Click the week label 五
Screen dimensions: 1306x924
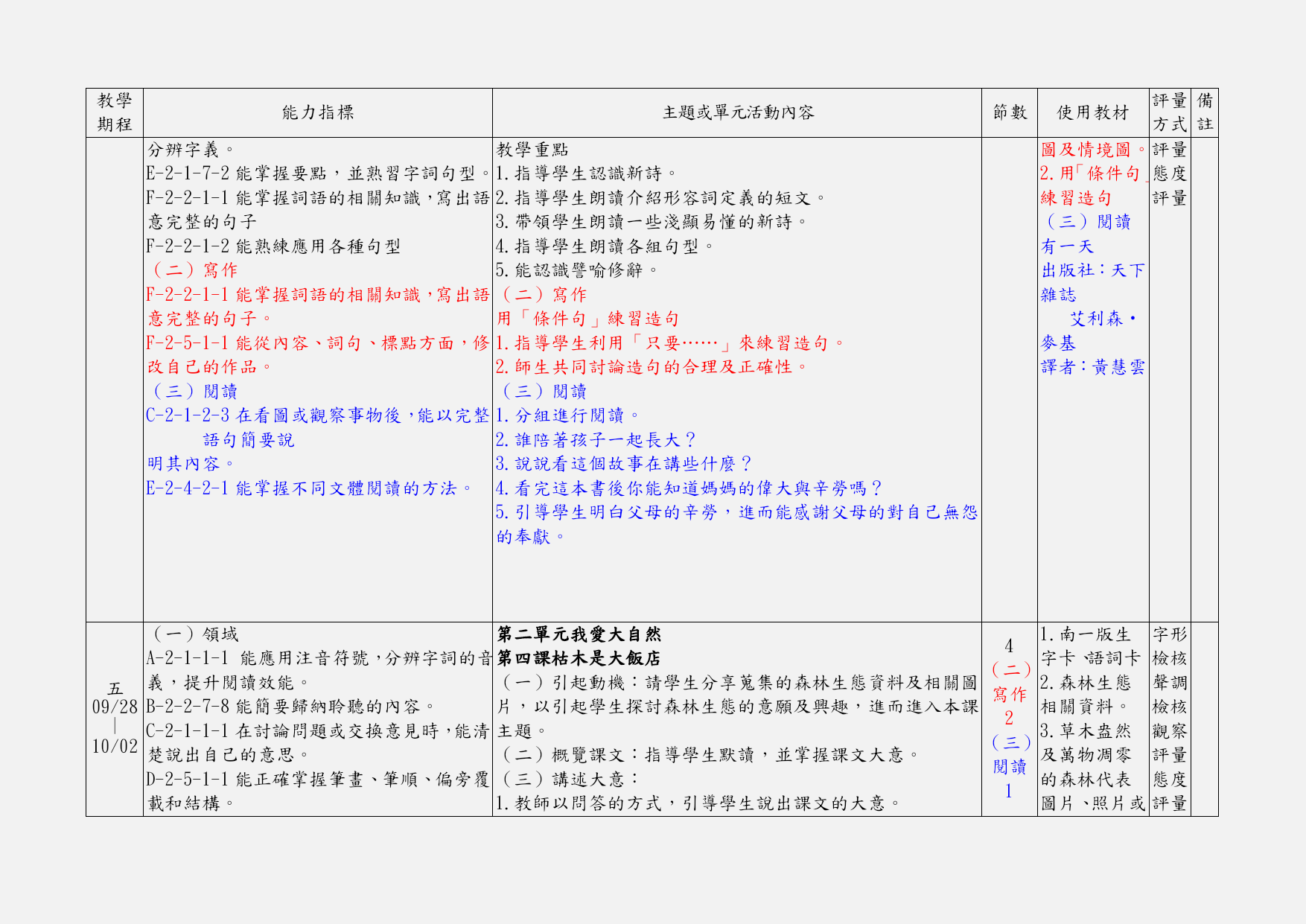tap(115, 689)
